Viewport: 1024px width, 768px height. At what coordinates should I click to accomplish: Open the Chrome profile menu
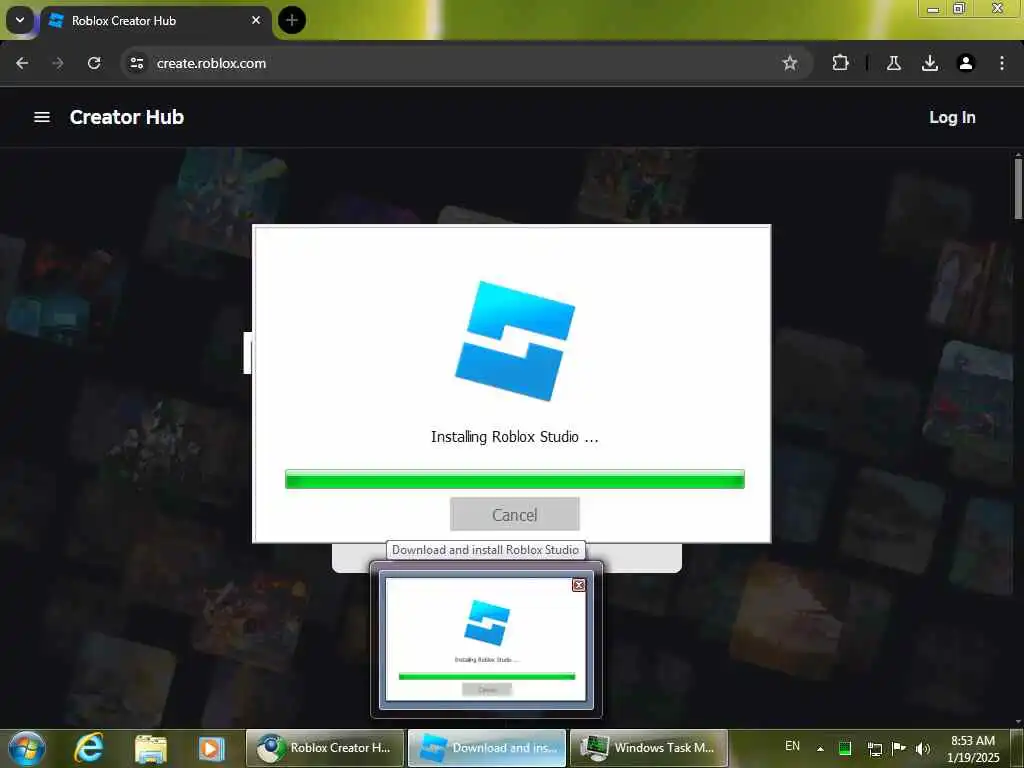(965, 63)
